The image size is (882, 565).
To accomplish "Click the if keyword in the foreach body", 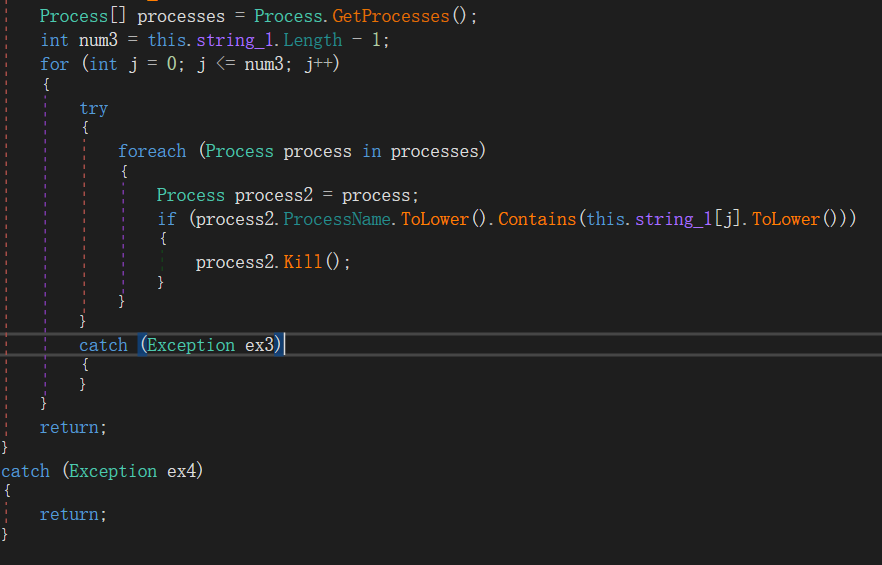I will pos(166,219).
